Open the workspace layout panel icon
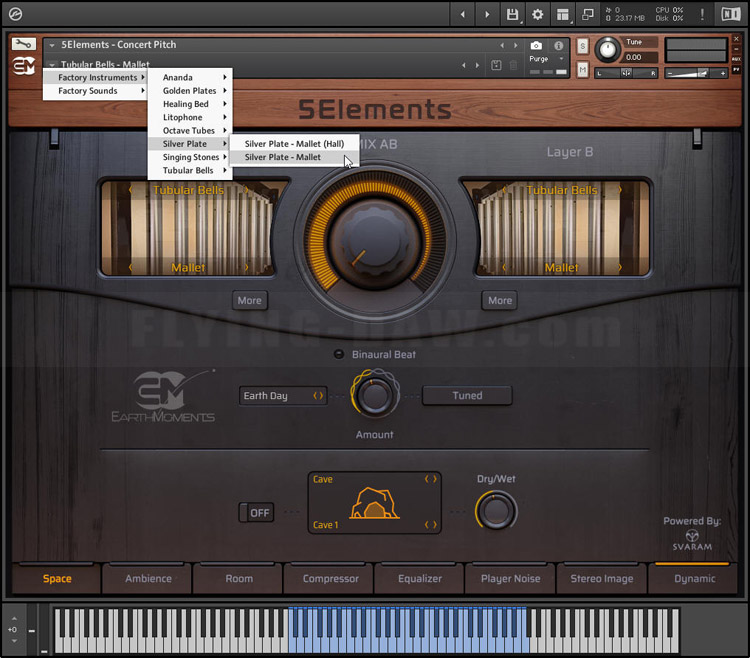This screenshot has width=750, height=658. pos(563,15)
